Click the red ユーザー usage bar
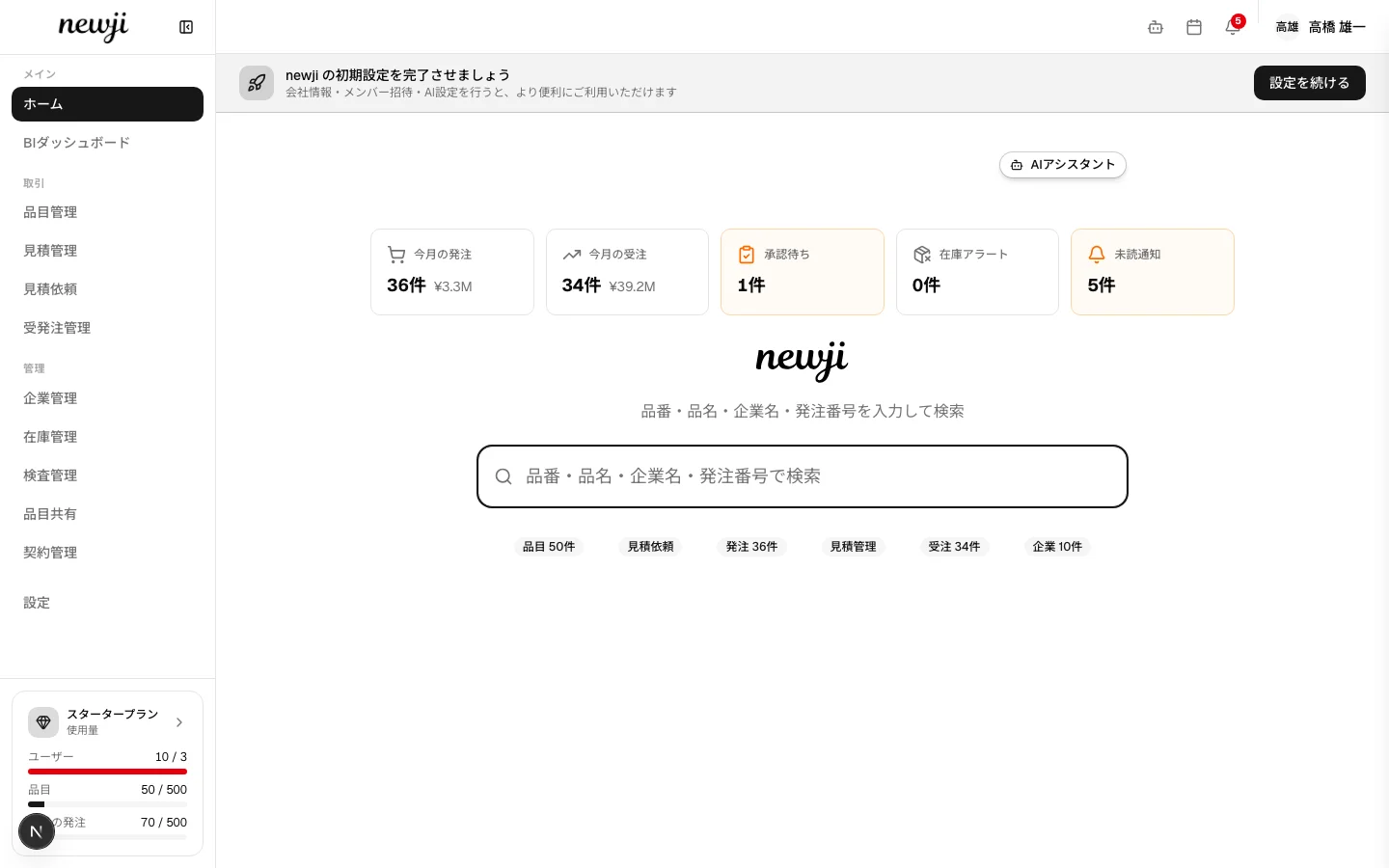This screenshot has height=868, width=1389. (107, 772)
